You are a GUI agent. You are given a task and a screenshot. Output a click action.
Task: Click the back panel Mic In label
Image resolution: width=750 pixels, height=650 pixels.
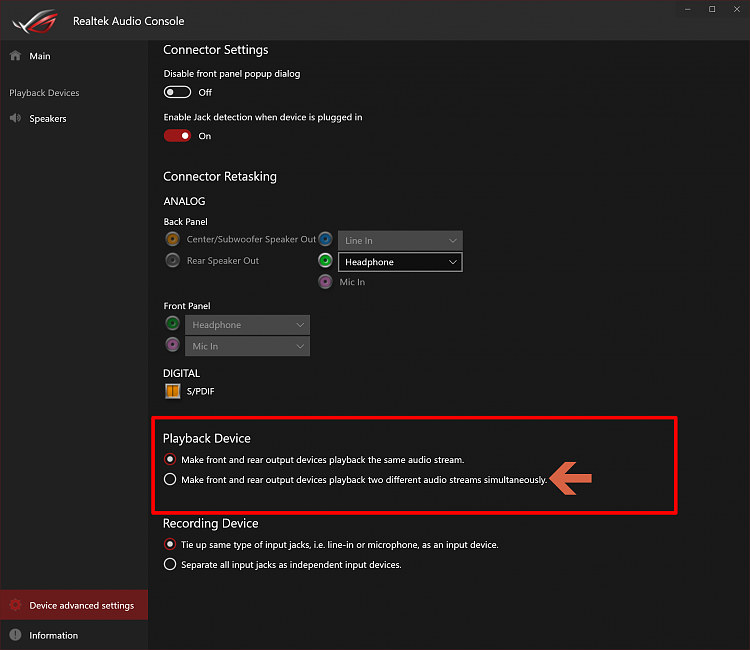(352, 282)
